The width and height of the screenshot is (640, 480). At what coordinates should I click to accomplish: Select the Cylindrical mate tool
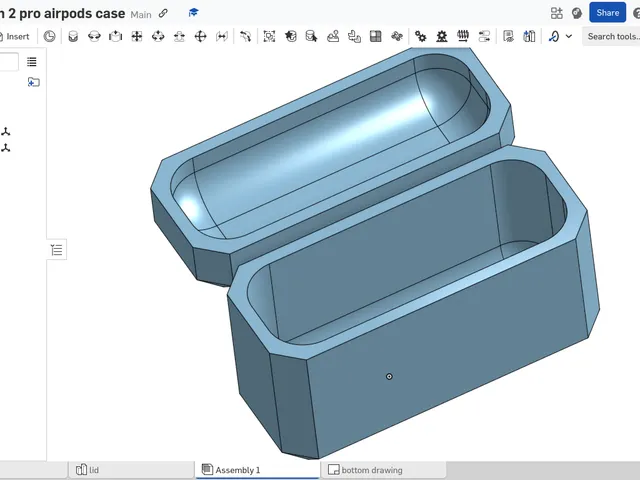158,36
